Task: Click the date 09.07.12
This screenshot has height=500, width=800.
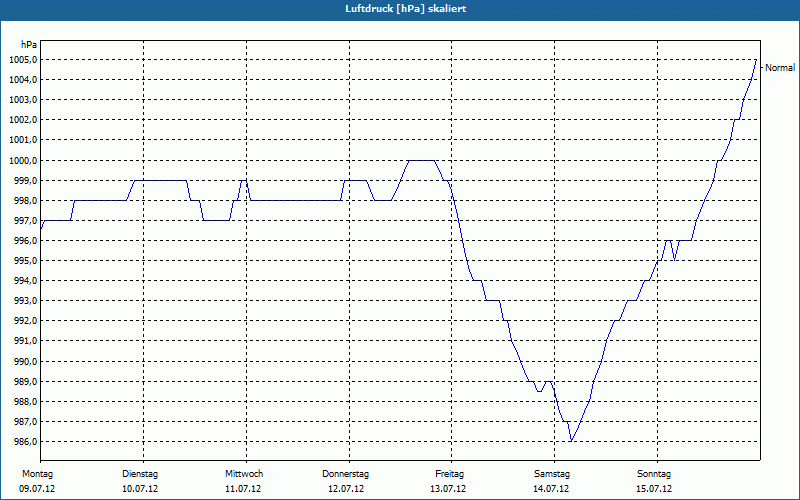Action: point(37,489)
